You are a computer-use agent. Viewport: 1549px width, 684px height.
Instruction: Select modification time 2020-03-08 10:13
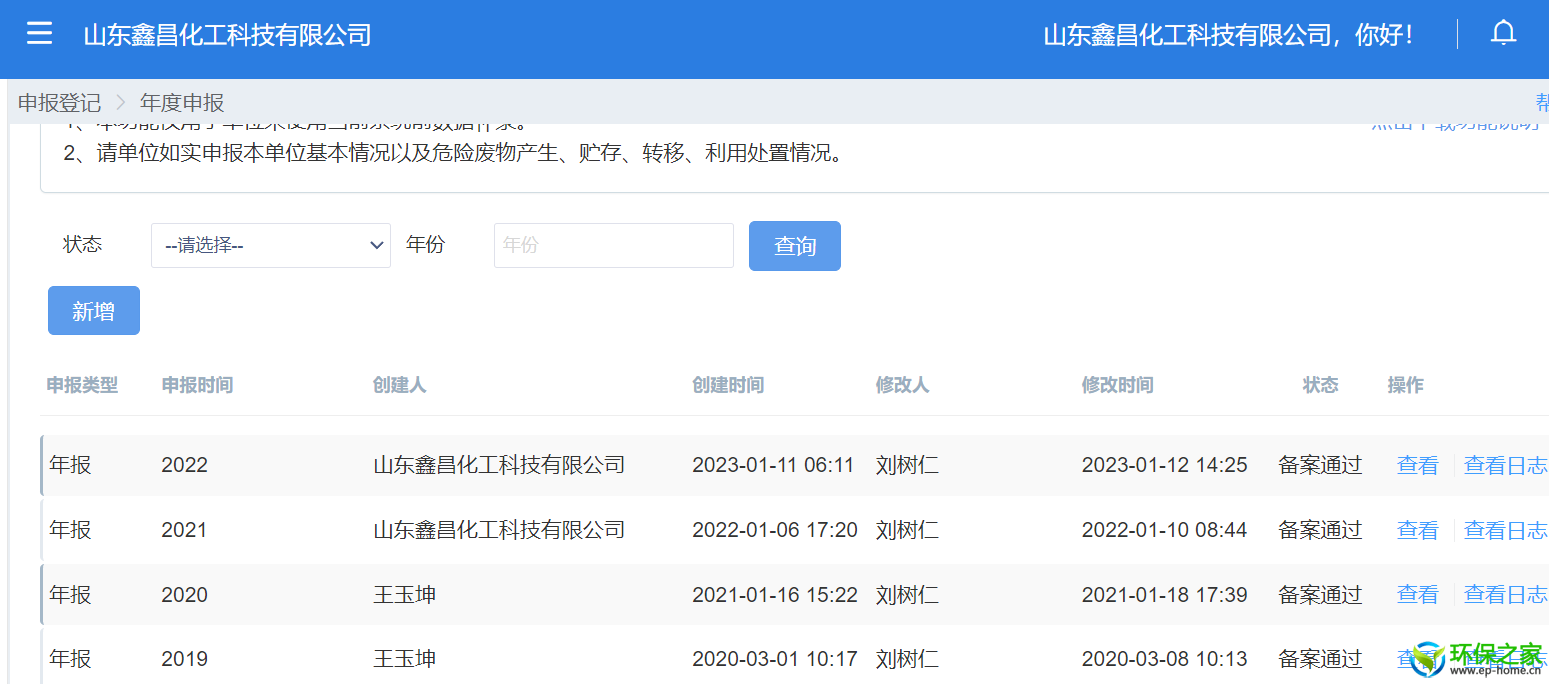(x=1165, y=659)
